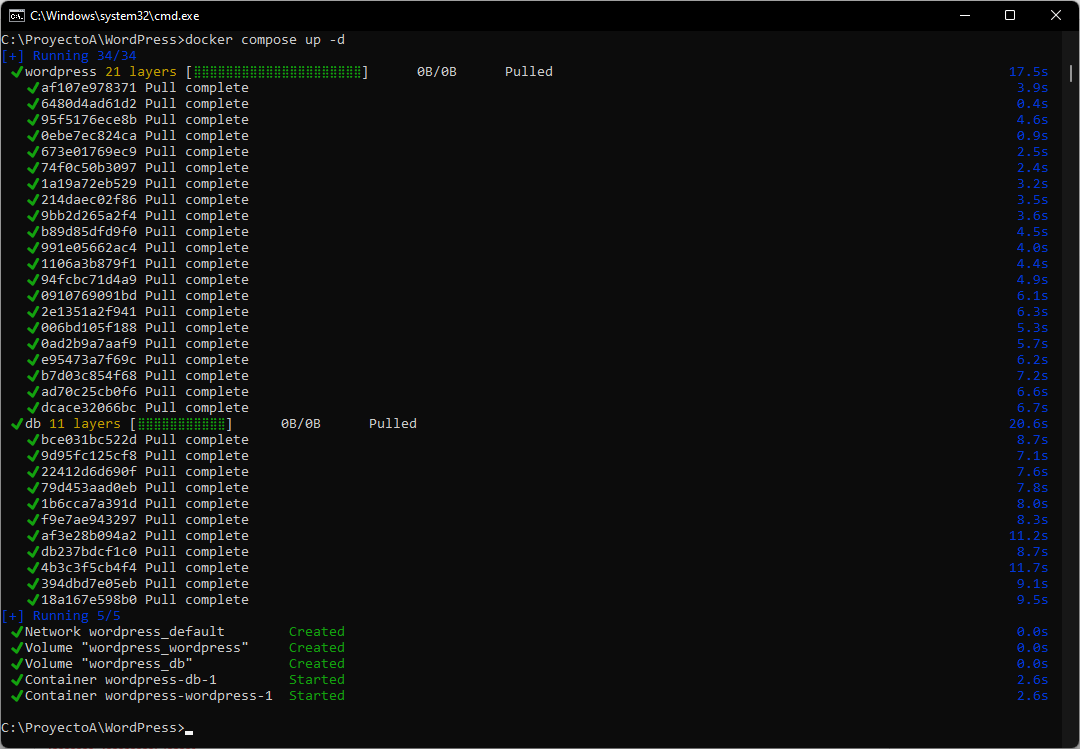Click layer ID 0ebe7ec824ca
The image size is (1080, 749).
[x=89, y=136]
